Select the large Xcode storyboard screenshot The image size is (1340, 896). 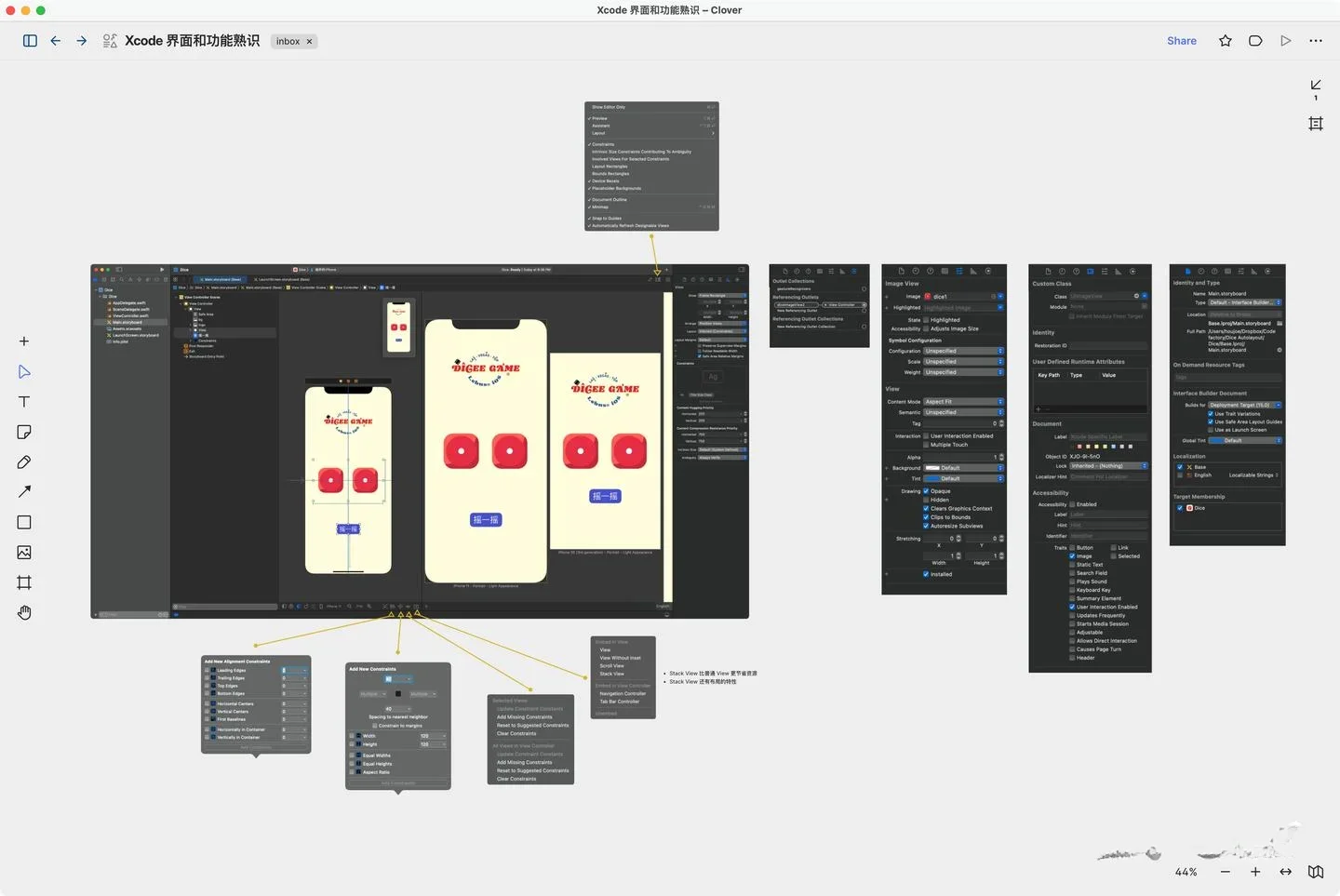tap(419, 441)
